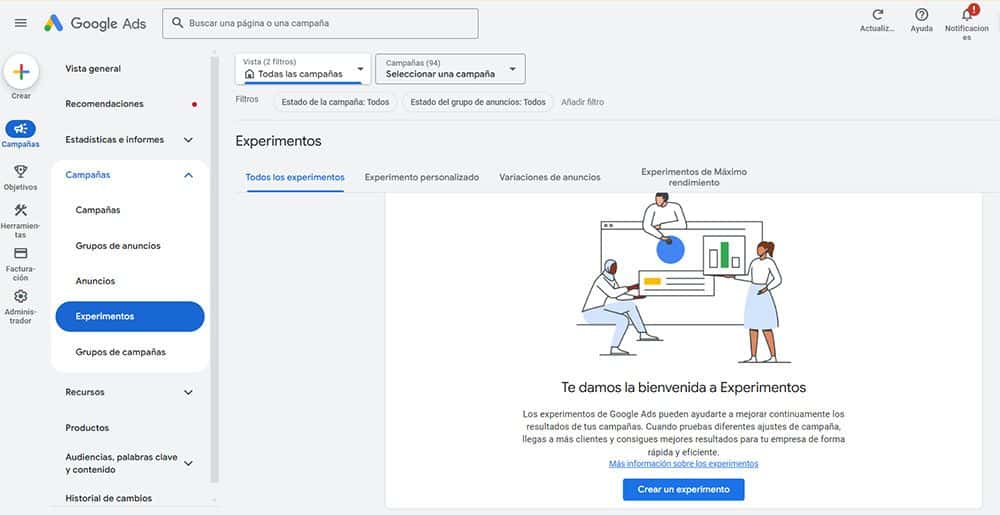Image resolution: width=1000 pixels, height=515 pixels.
Task: Switch to Todos los experimentos tab
Action: 295,177
